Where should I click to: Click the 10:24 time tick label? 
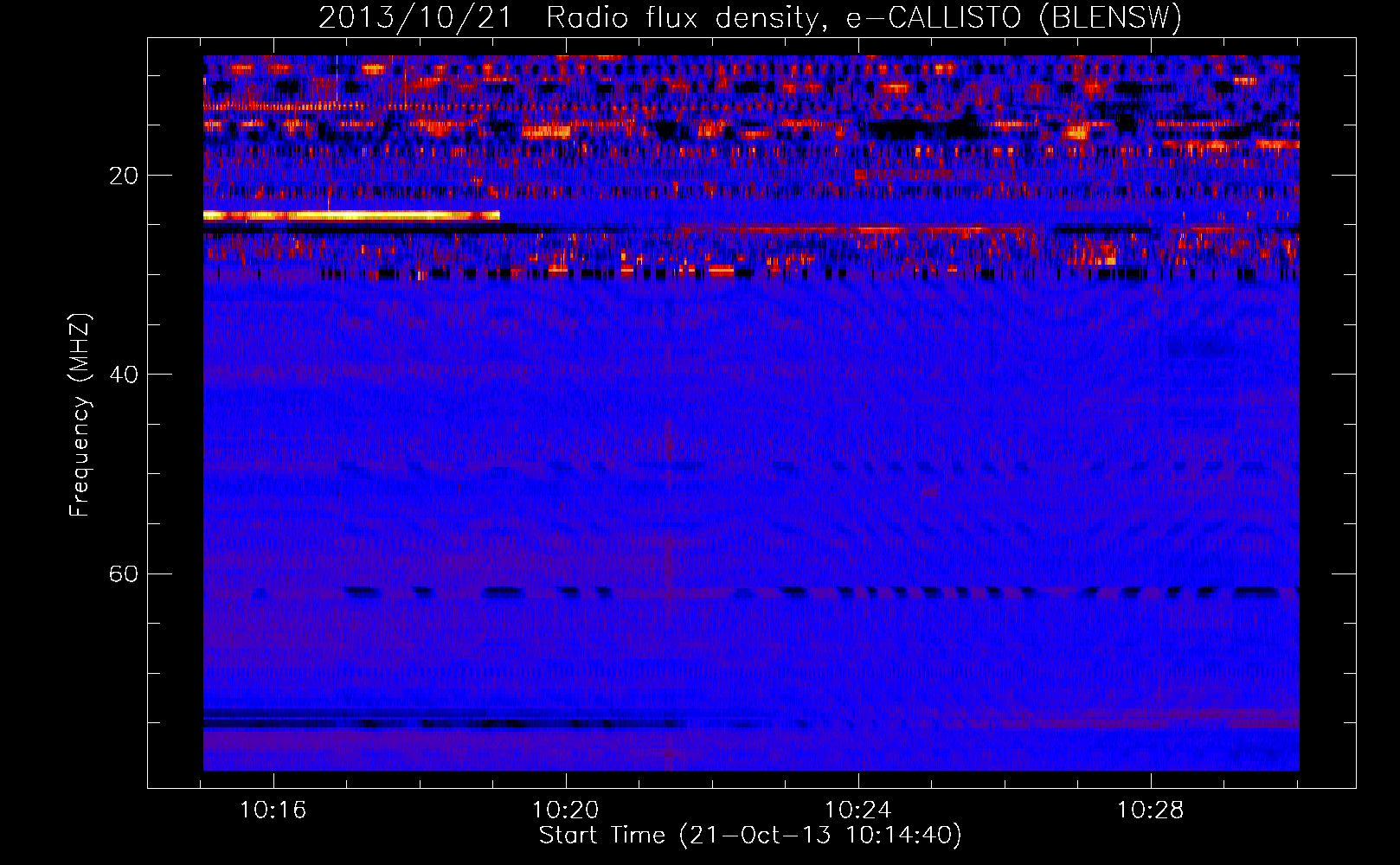point(857,811)
